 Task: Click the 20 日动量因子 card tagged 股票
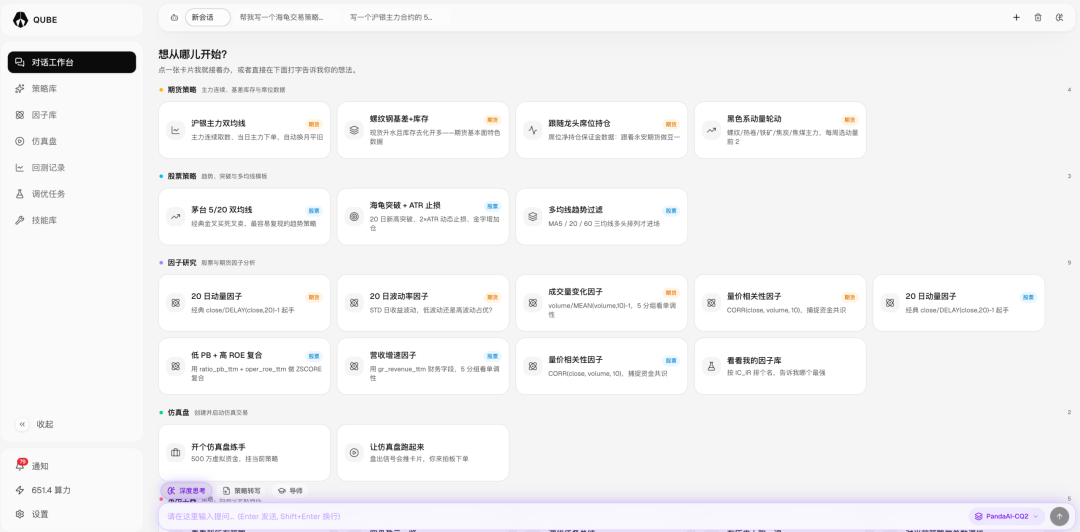click(959, 303)
